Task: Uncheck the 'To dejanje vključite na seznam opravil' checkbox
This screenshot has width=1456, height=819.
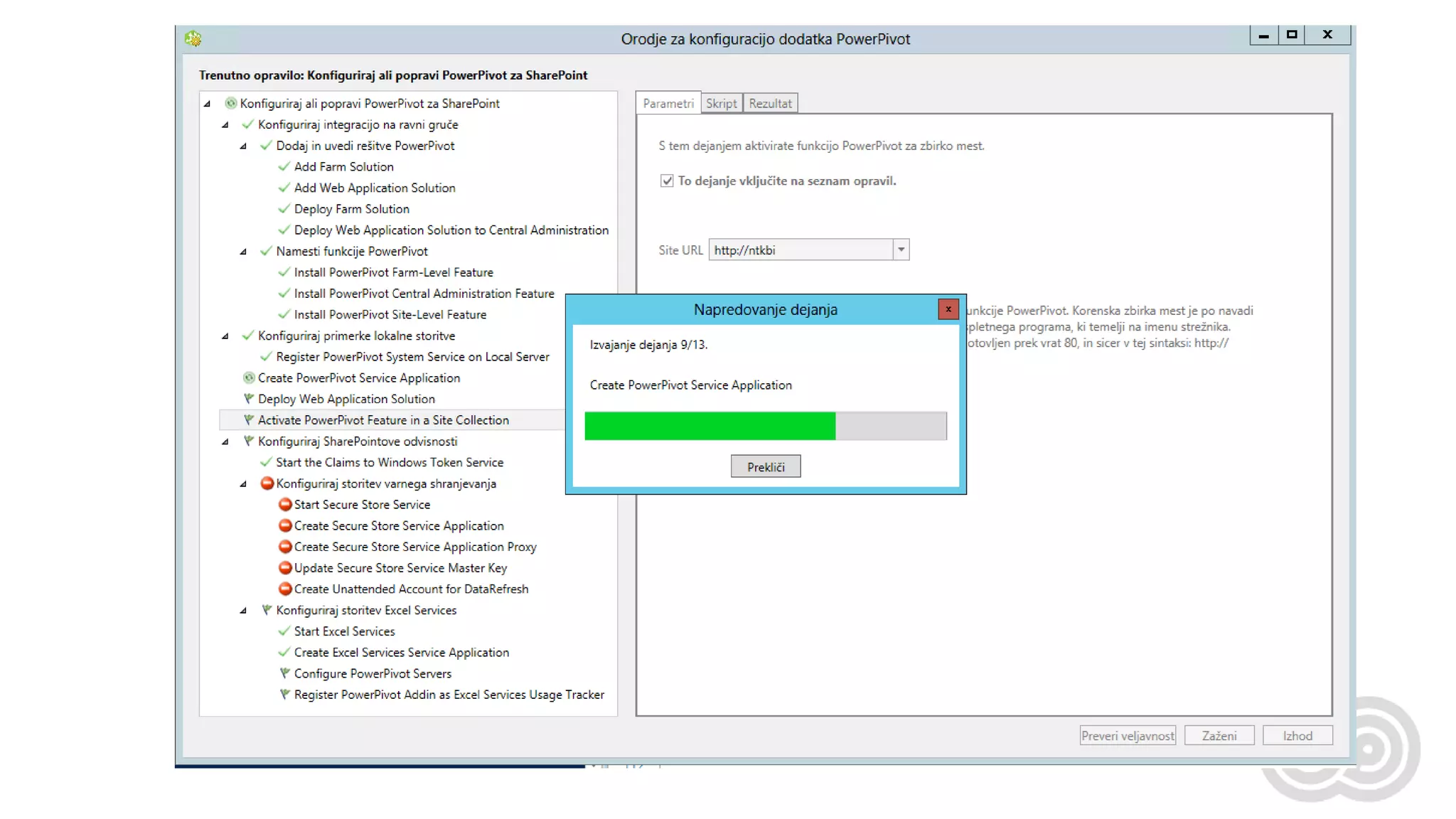Action: pyautogui.click(x=667, y=181)
